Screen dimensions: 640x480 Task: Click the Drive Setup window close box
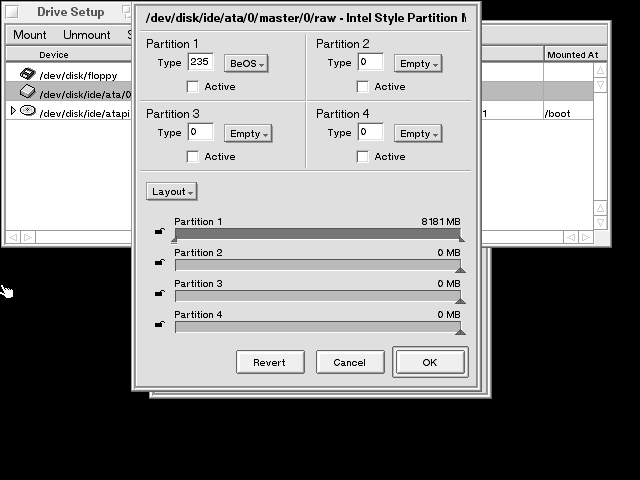tap(12, 12)
